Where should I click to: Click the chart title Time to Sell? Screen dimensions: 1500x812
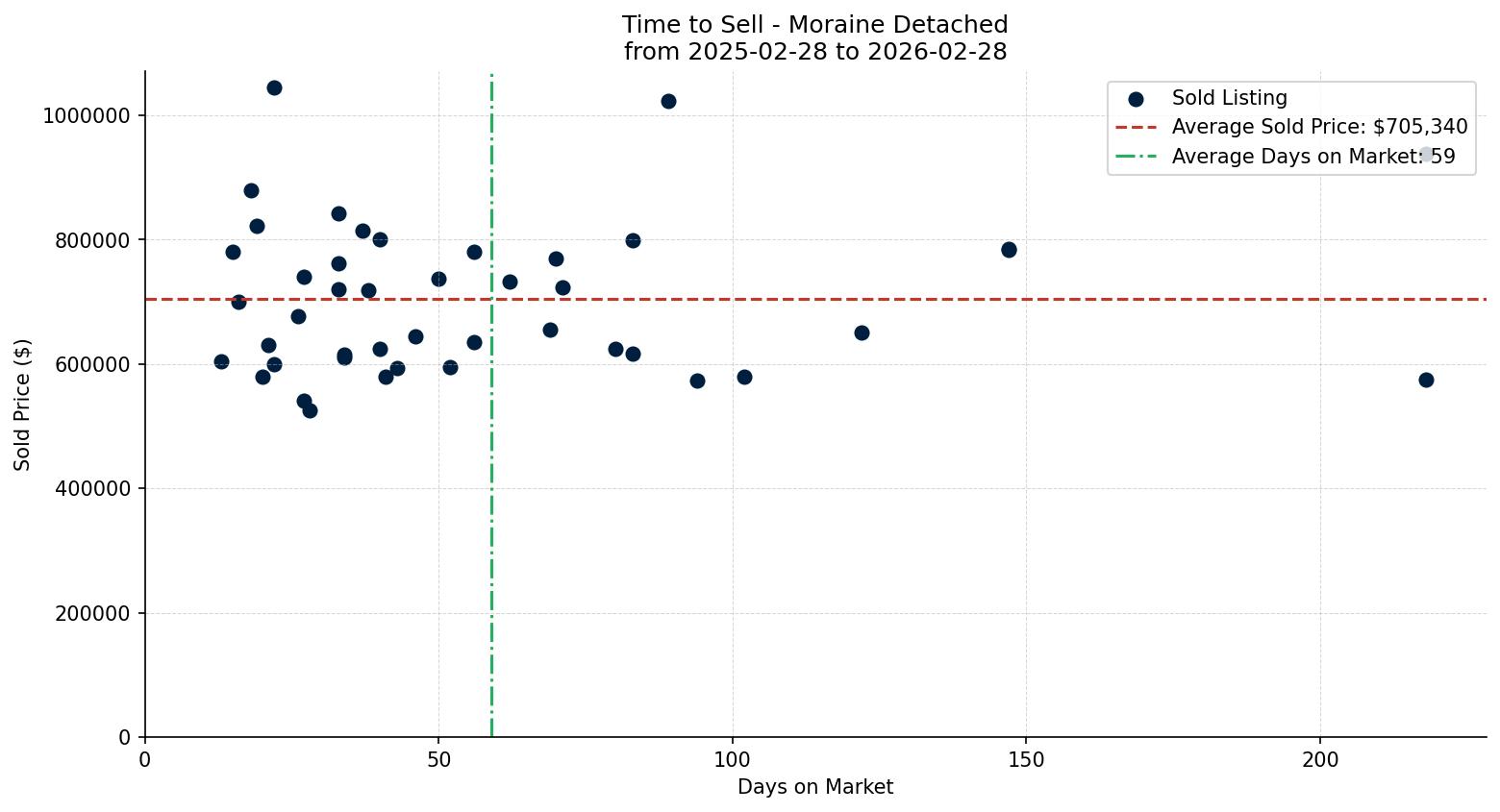pos(814,24)
